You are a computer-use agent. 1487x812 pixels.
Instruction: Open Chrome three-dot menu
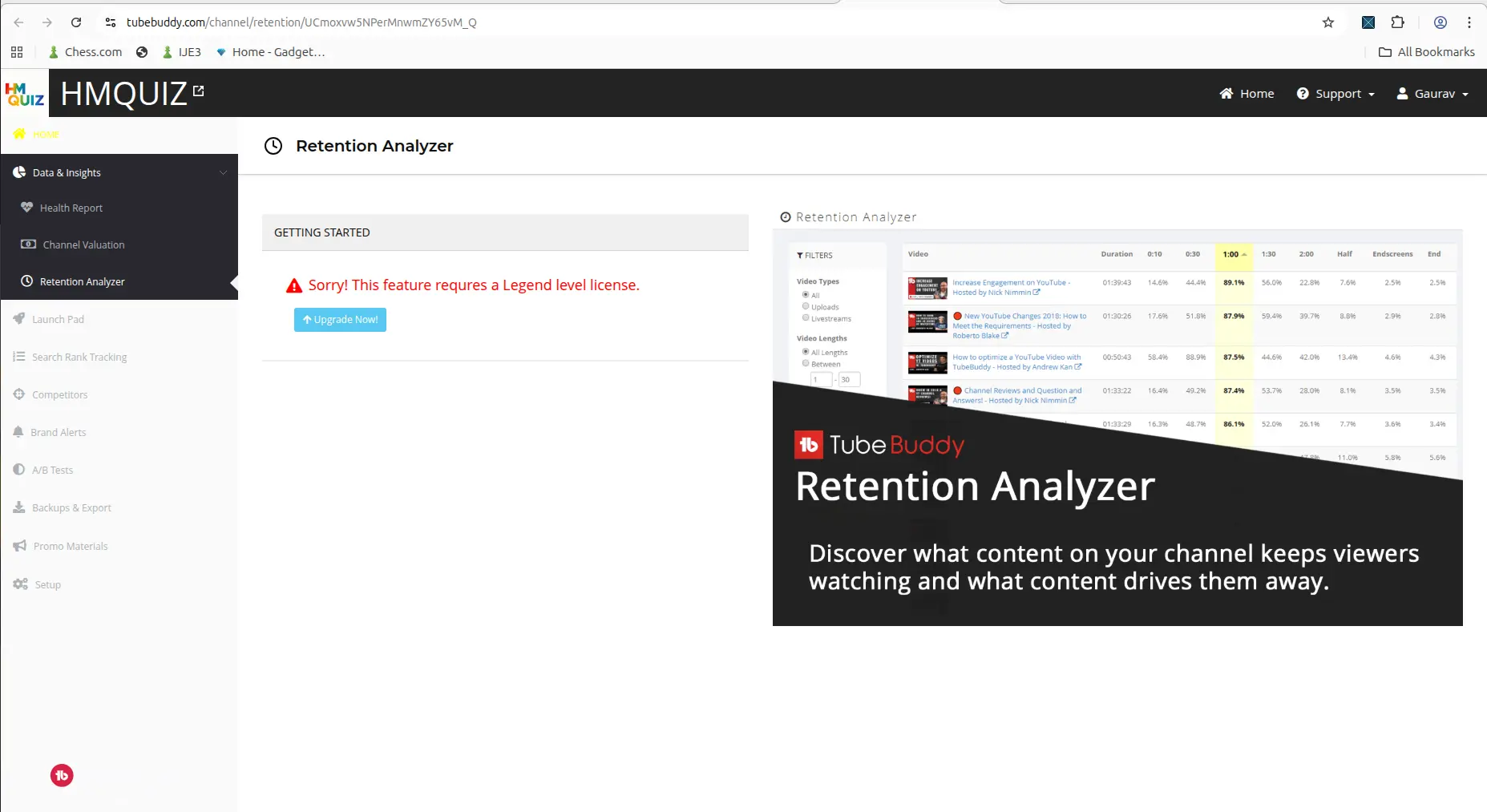click(x=1469, y=22)
